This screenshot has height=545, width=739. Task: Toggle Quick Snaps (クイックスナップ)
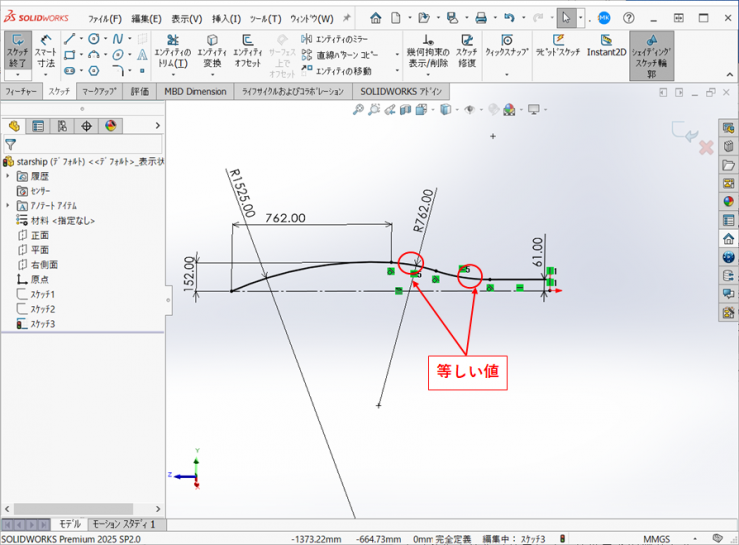pos(507,46)
